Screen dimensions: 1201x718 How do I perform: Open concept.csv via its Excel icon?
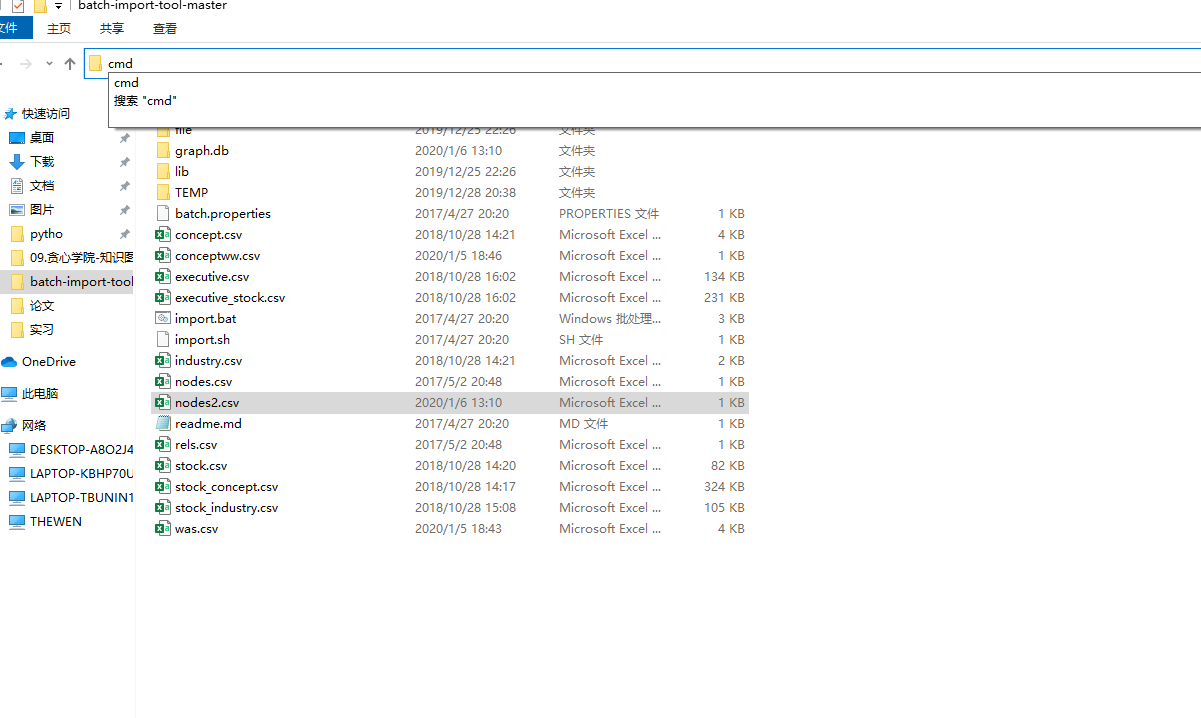point(162,234)
